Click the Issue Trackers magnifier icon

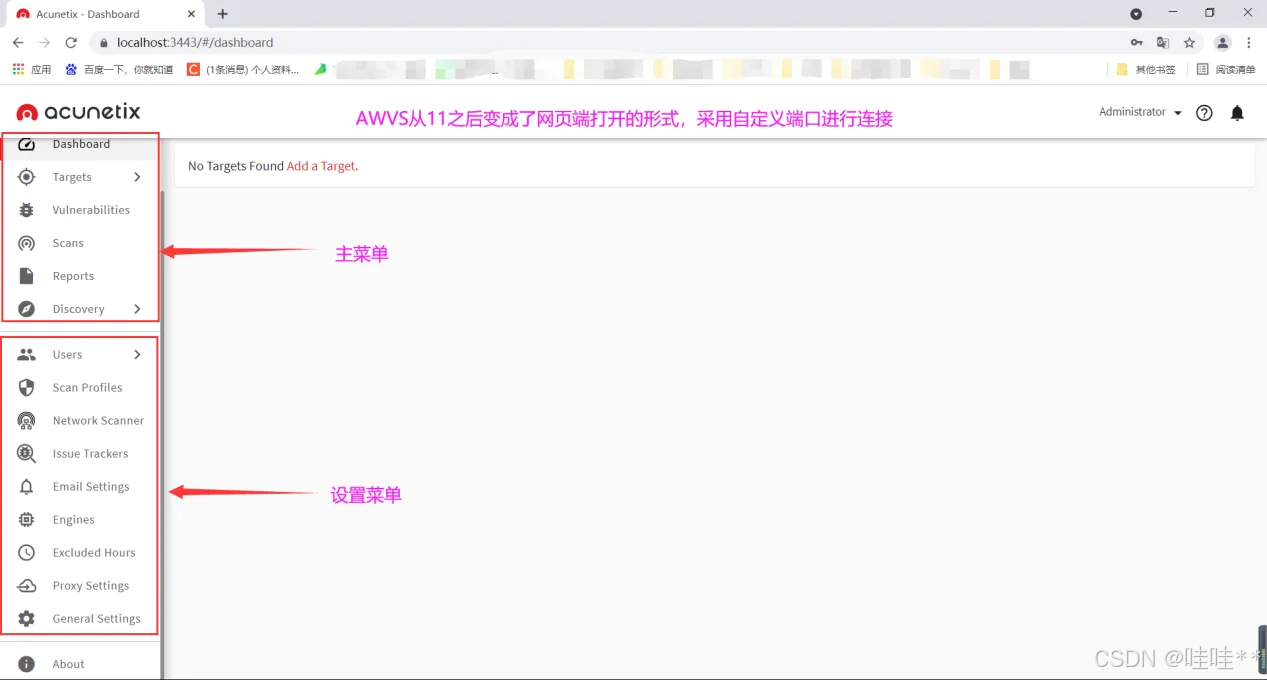pos(27,453)
